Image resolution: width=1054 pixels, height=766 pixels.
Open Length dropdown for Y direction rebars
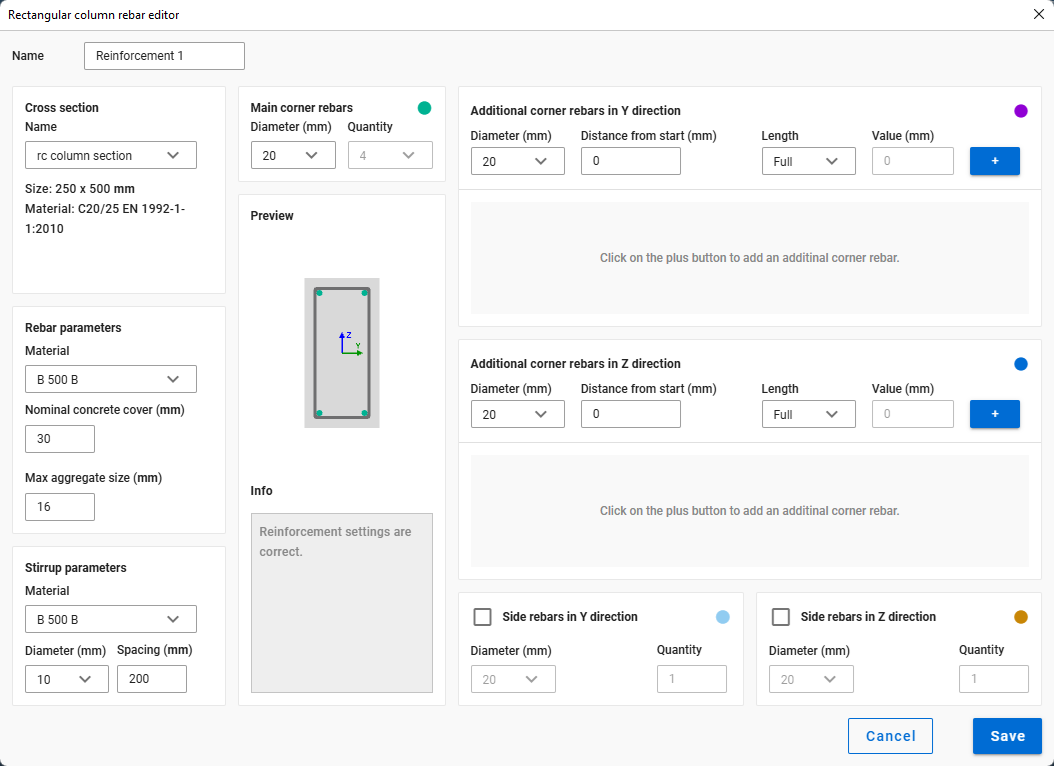(807, 161)
